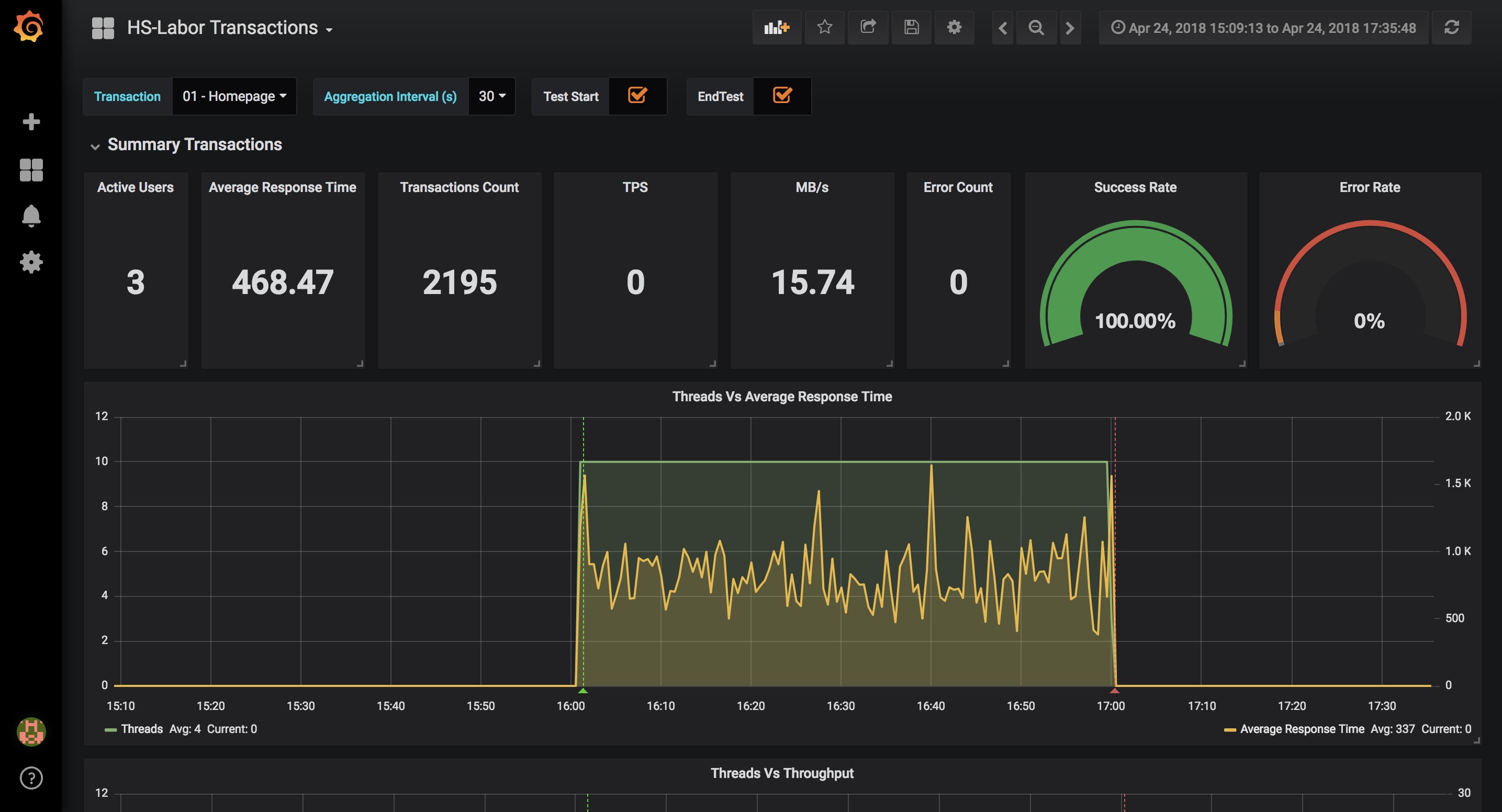Click the Add panel icon
This screenshot has width=1502, height=812.
pos(776,27)
